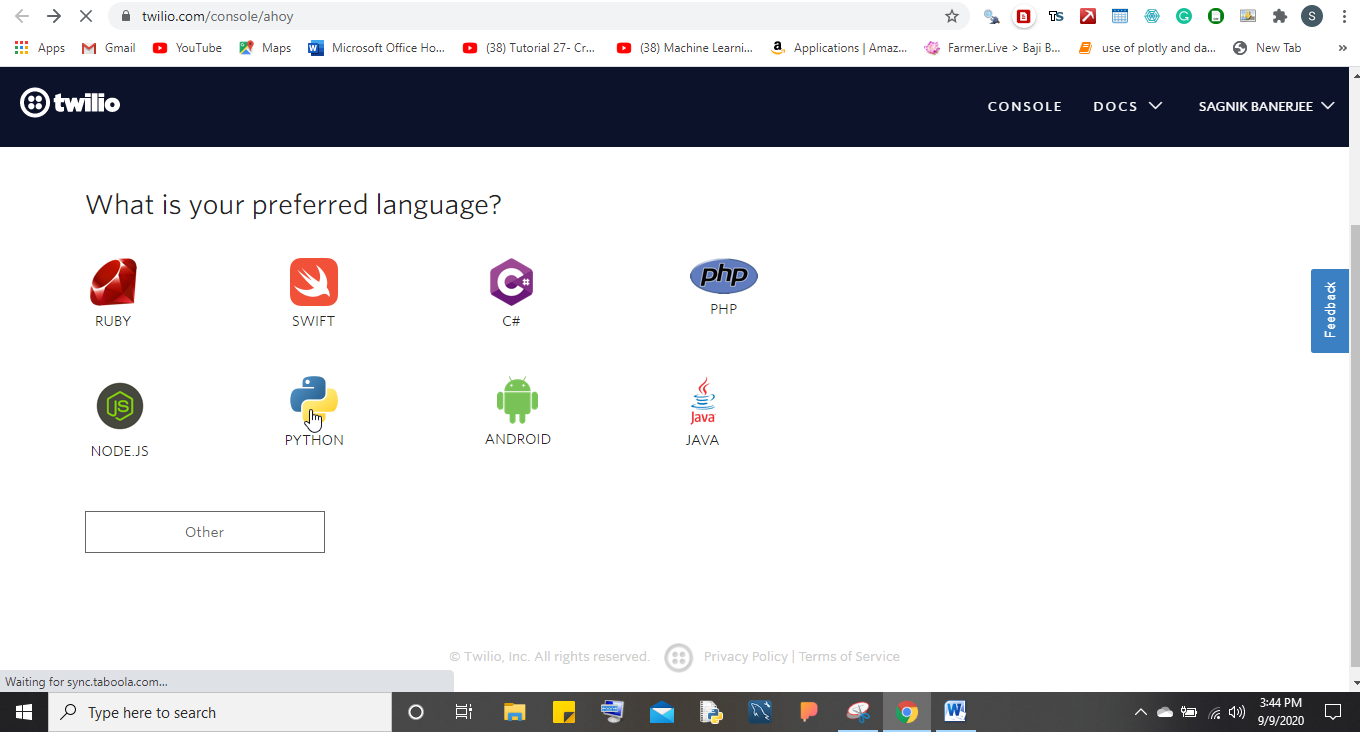Go forward in browser history
The width and height of the screenshot is (1360, 732).
point(54,16)
